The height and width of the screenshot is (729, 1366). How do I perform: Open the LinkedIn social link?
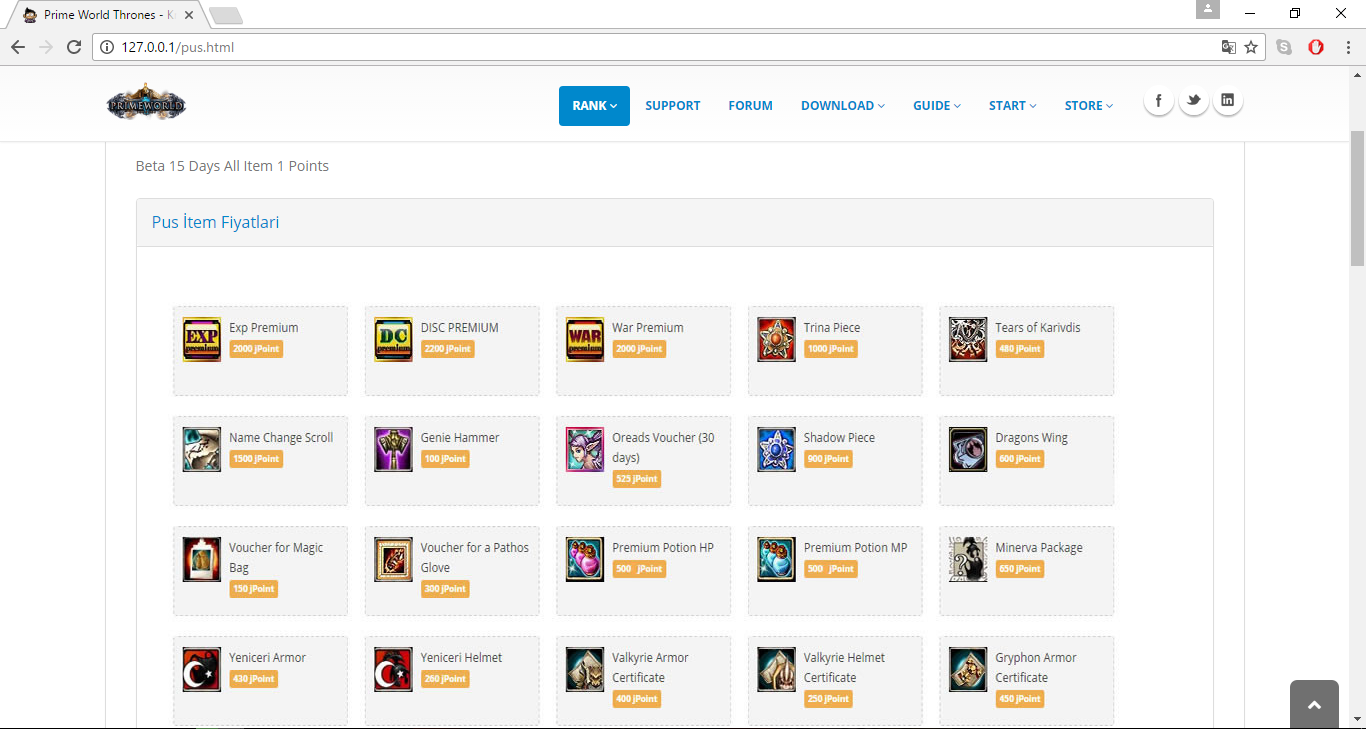(x=1228, y=101)
